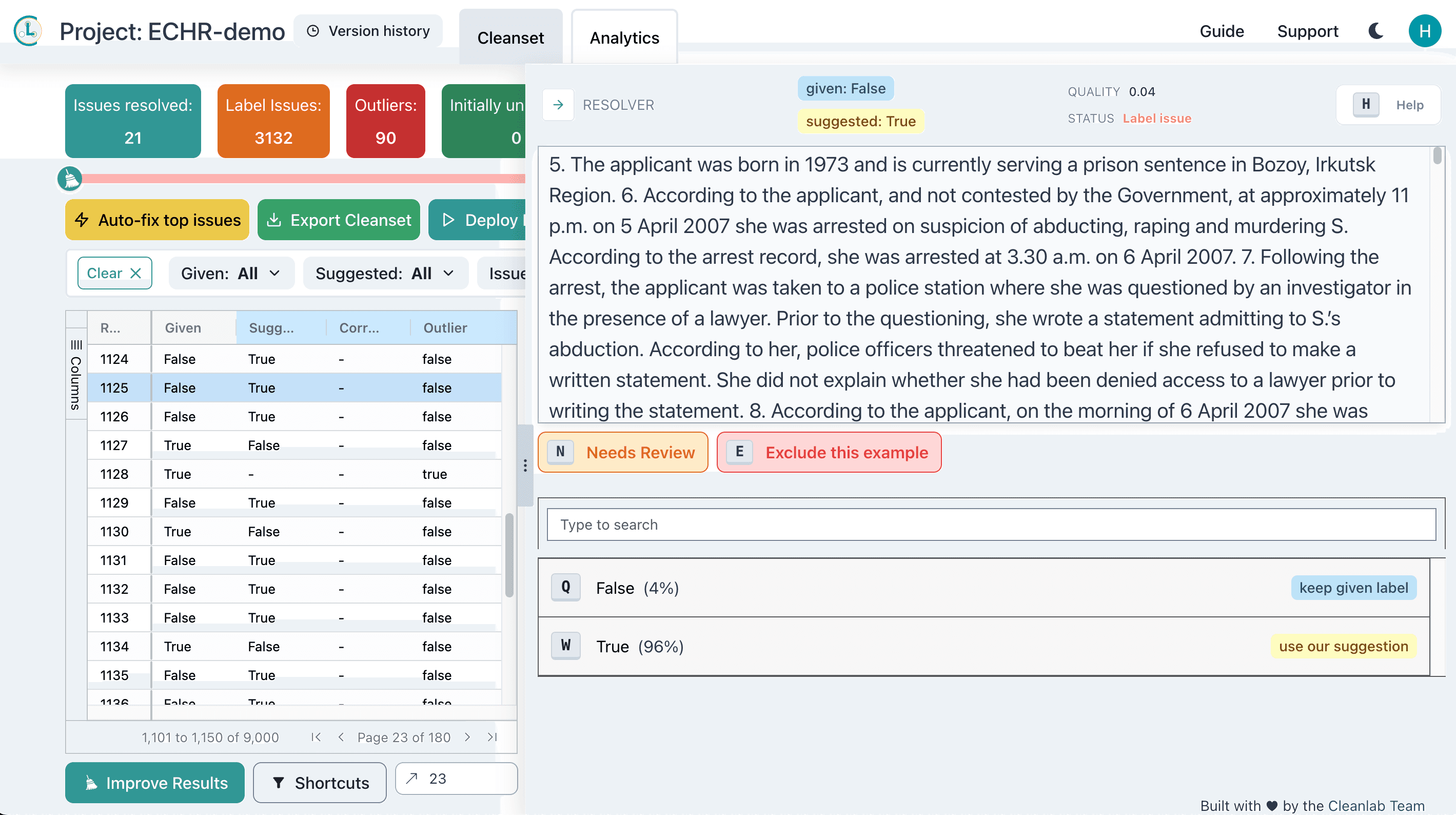Jump to last page icon
This screenshot has height=815, width=1456.
pyautogui.click(x=491, y=737)
